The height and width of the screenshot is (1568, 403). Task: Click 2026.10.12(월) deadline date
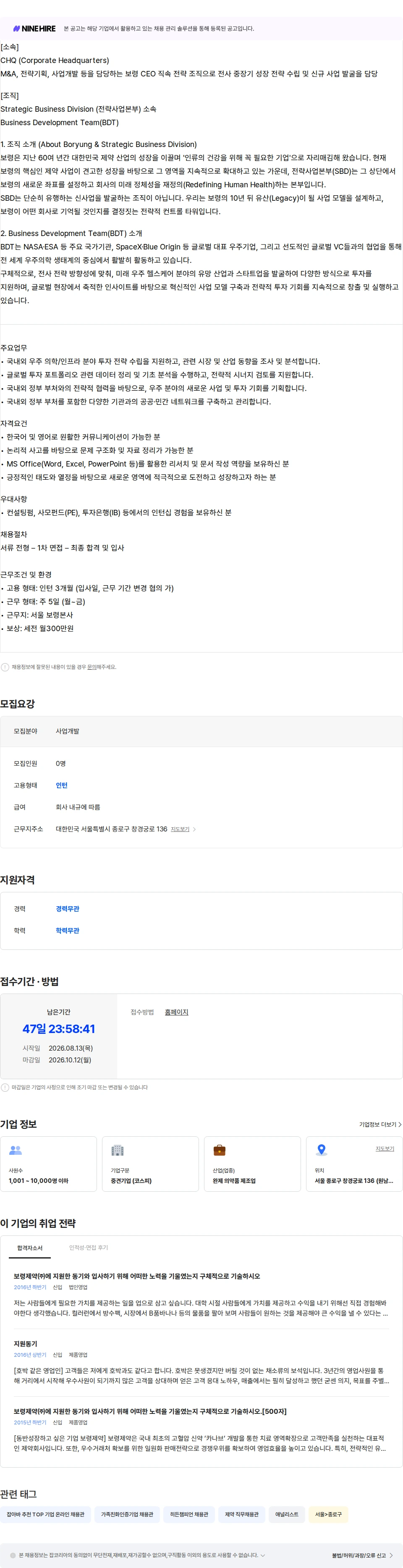click(x=70, y=1060)
